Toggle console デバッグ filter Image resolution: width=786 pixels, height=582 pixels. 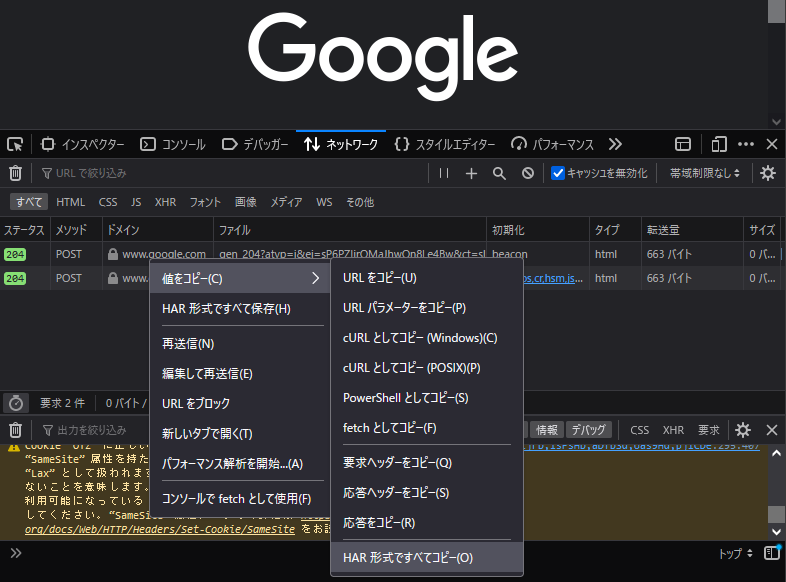588,430
